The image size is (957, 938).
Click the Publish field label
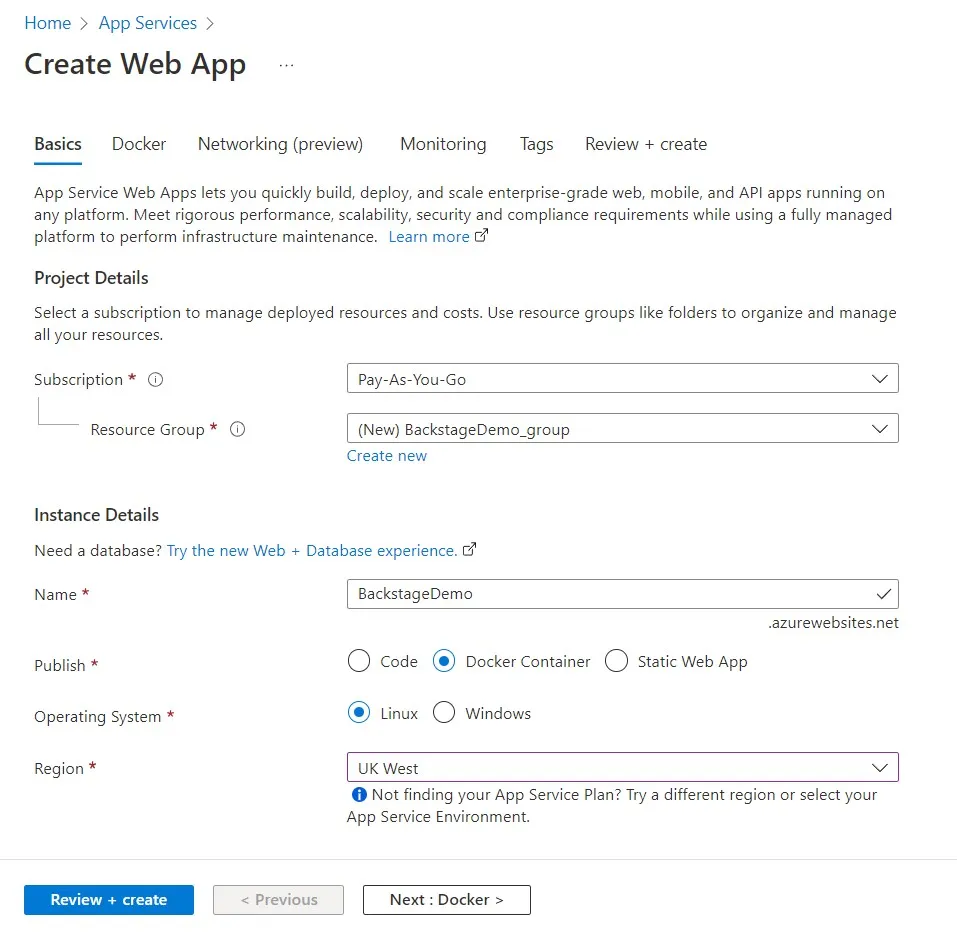coord(60,665)
